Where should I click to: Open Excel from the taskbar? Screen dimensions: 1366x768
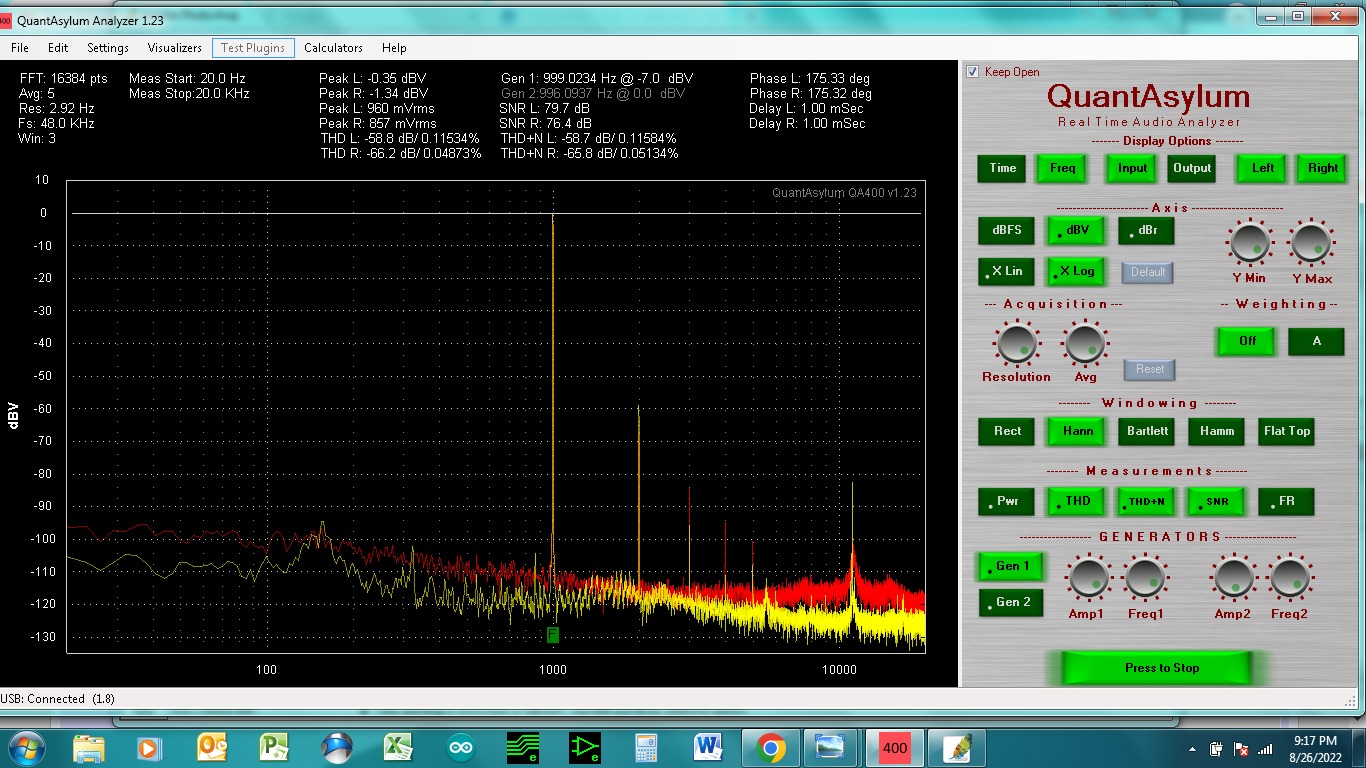399,747
